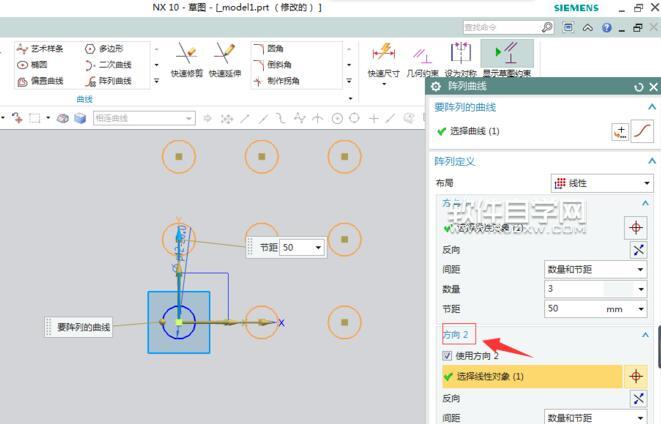Screen dimensions: 661x424
Task: Open the 节距 mm field dropdown arrow
Action: point(641,309)
